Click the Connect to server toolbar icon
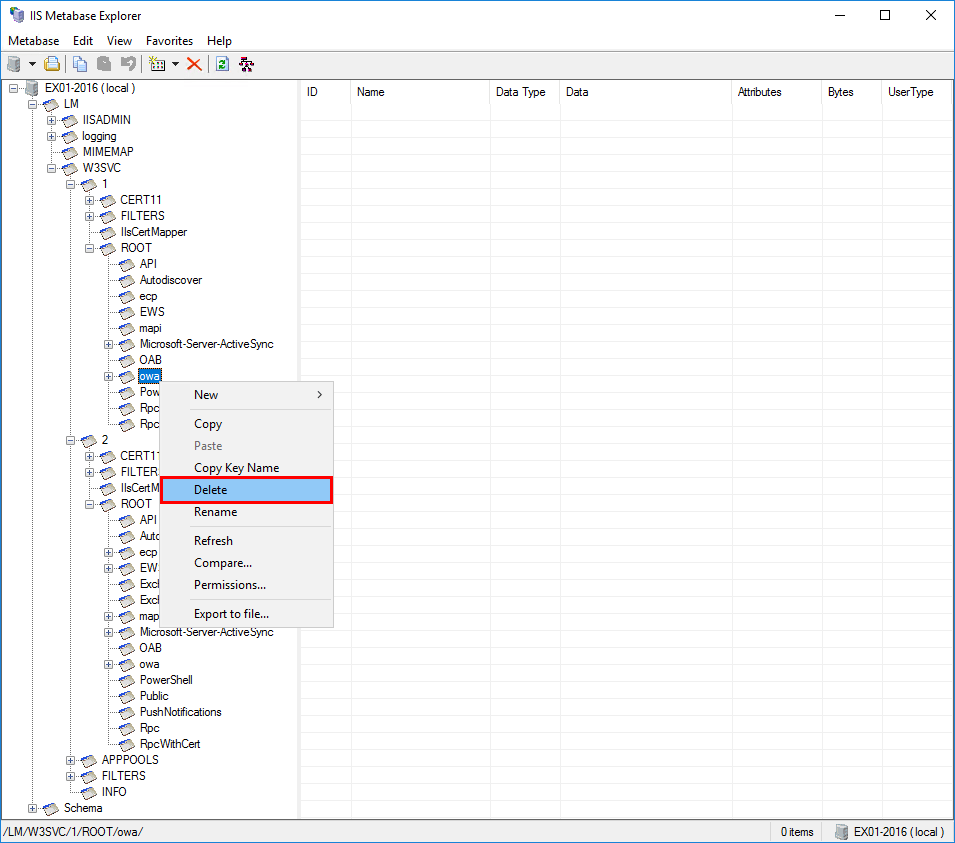955x843 pixels. pyautogui.click(x=15, y=63)
